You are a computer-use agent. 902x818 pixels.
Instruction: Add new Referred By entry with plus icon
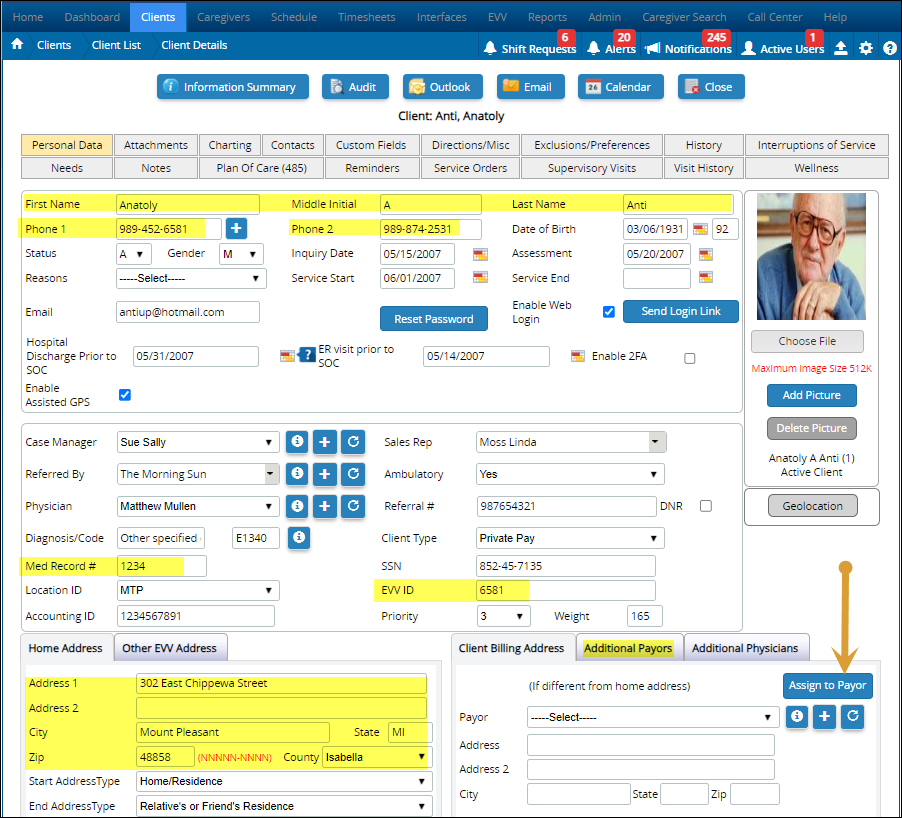tap(325, 474)
